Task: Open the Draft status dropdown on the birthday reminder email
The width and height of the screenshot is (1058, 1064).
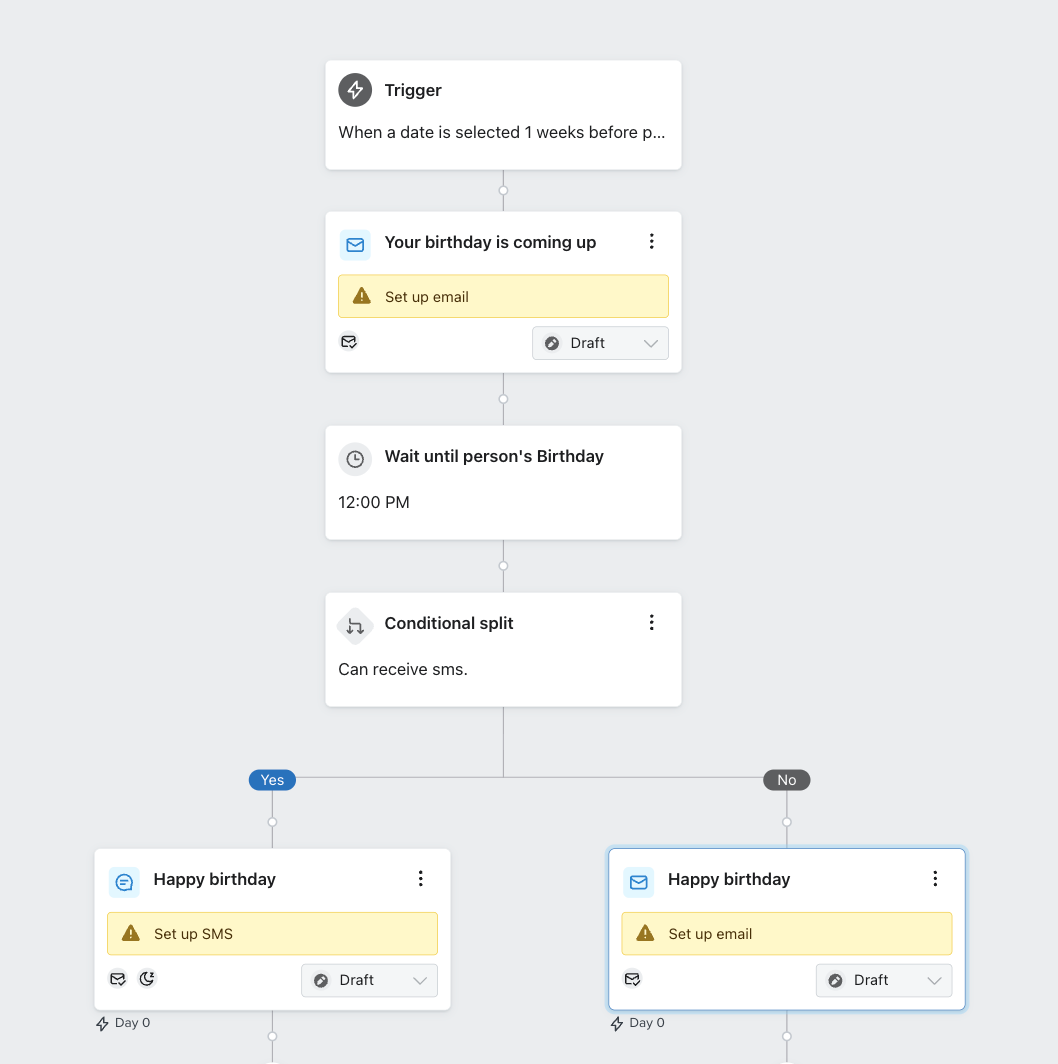Action: point(600,343)
